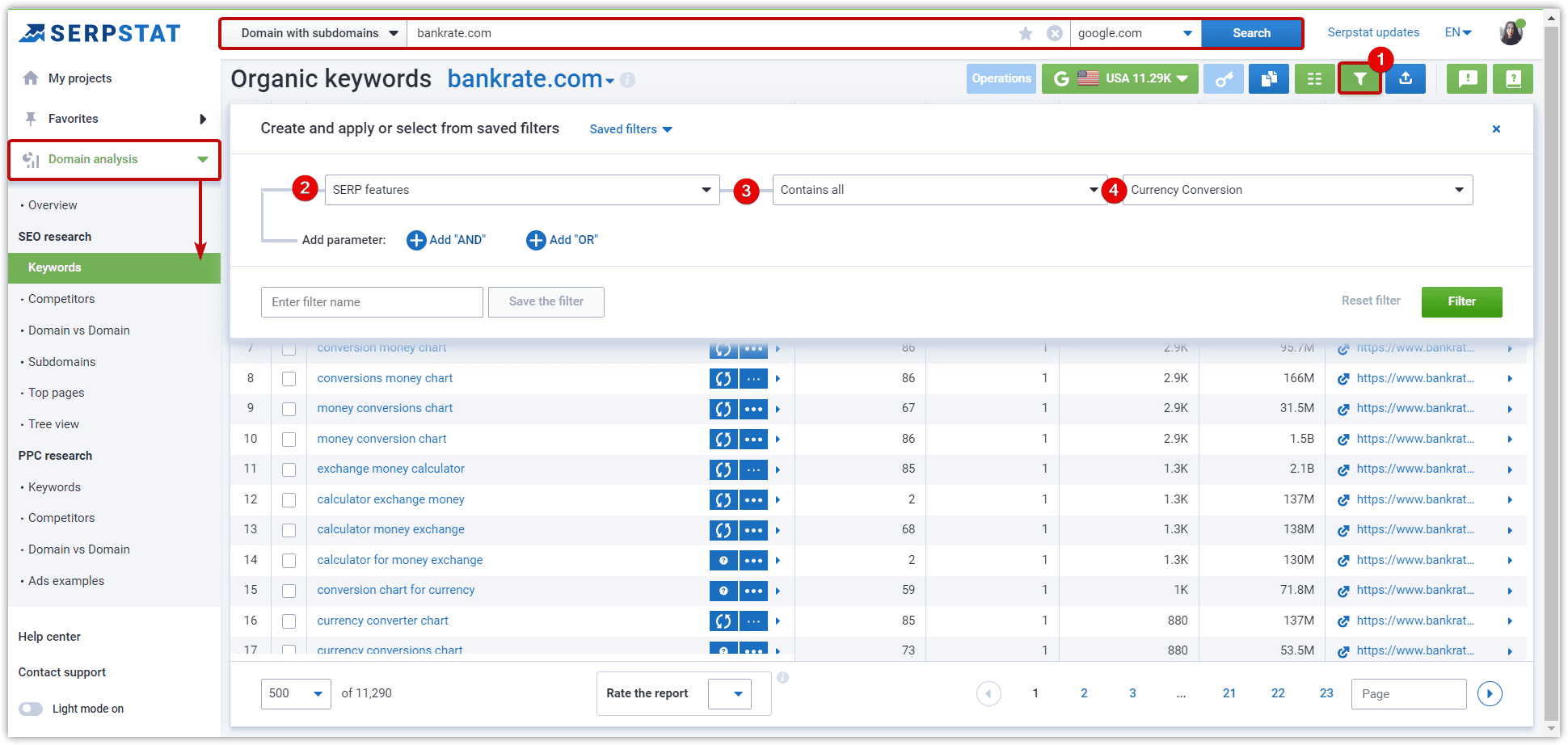Select checkbox for calculator money exchange
This screenshot has height=745, width=1568.
click(289, 530)
